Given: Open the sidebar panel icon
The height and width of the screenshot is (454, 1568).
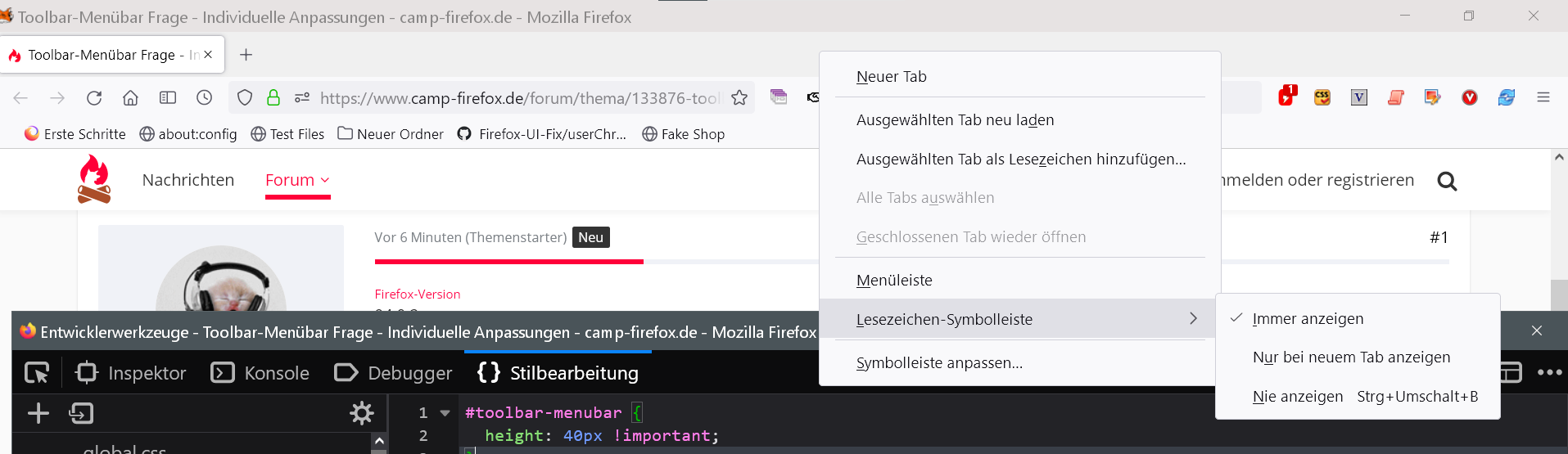Looking at the screenshot, I should tap(168, 98).
